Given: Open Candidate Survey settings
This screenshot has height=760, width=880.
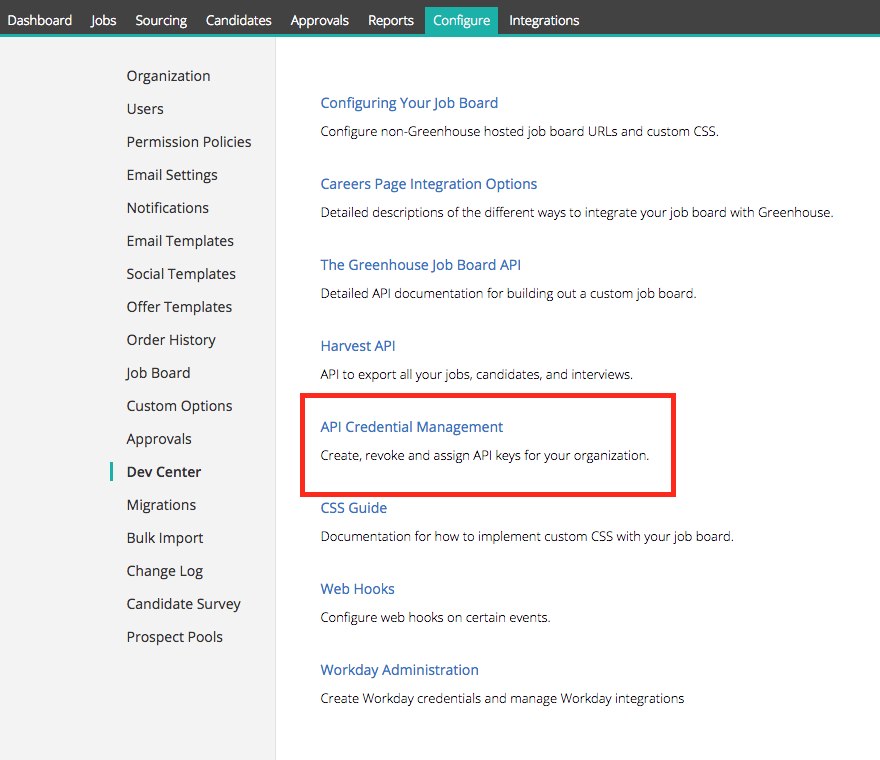Looking at the screenshot, I should coord(184,604).
